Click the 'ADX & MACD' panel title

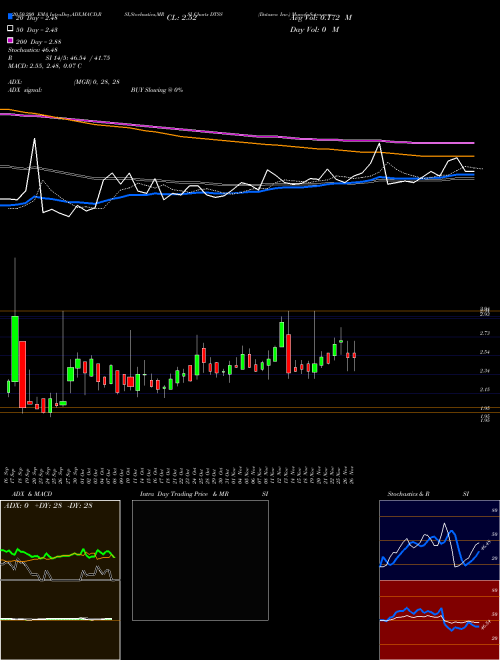pyautogui.click(x=32, y=494)
